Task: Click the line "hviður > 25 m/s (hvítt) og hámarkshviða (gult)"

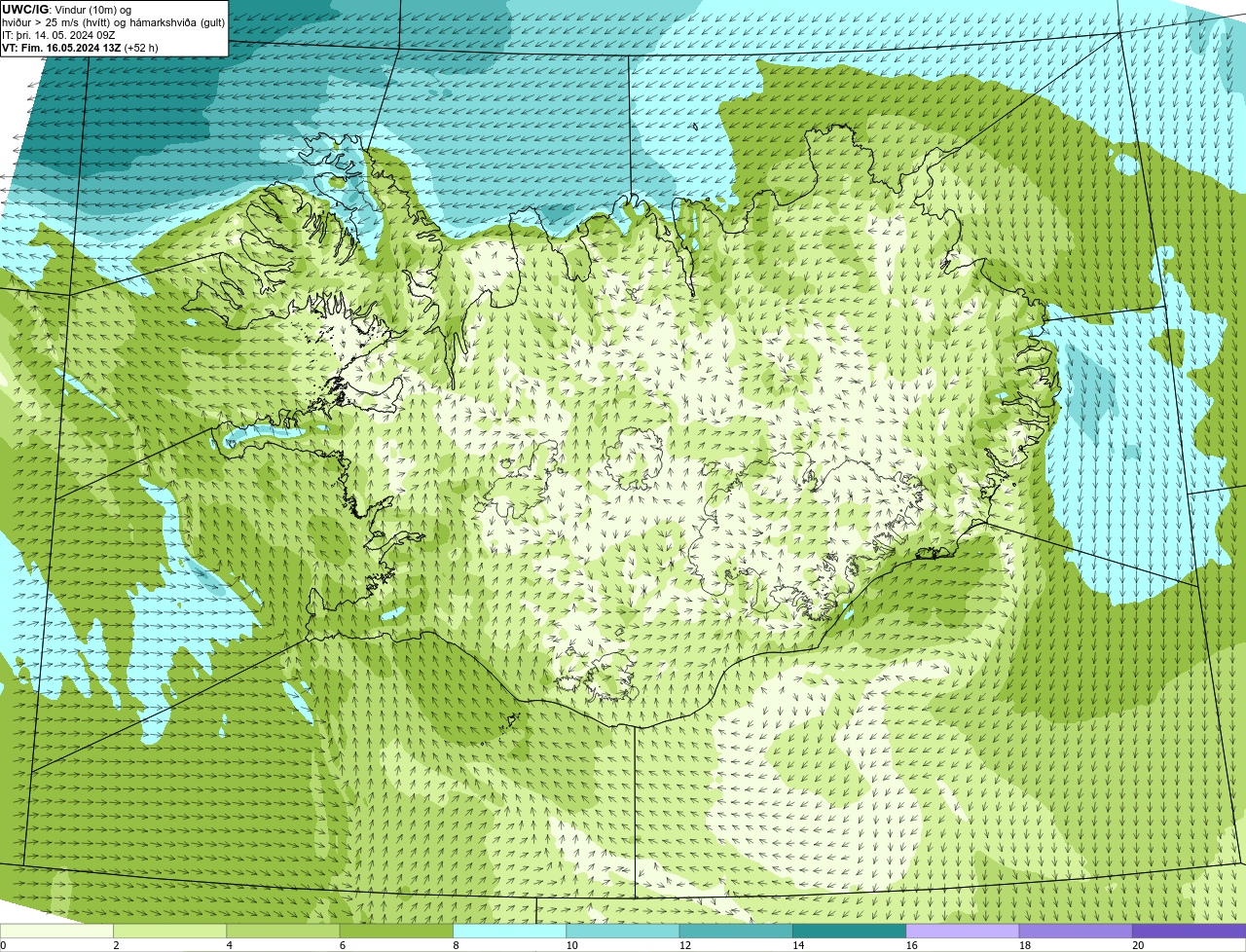Action: click(113, 22)
